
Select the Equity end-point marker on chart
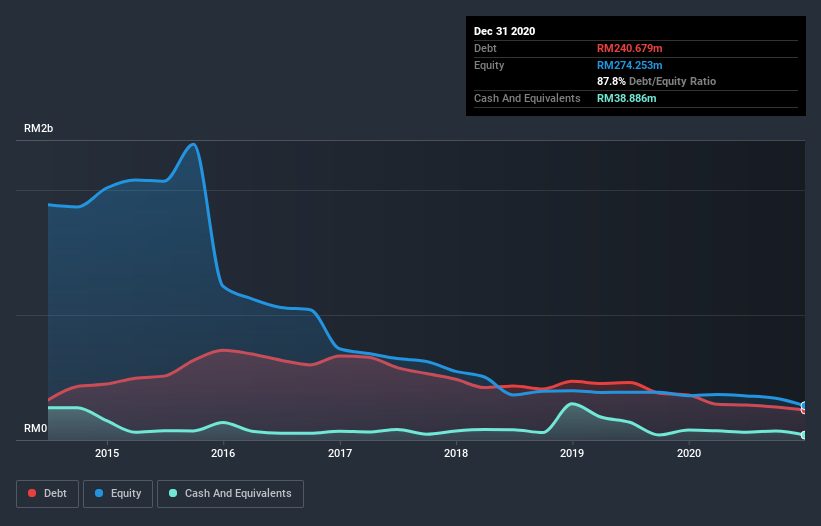(804, 406)
